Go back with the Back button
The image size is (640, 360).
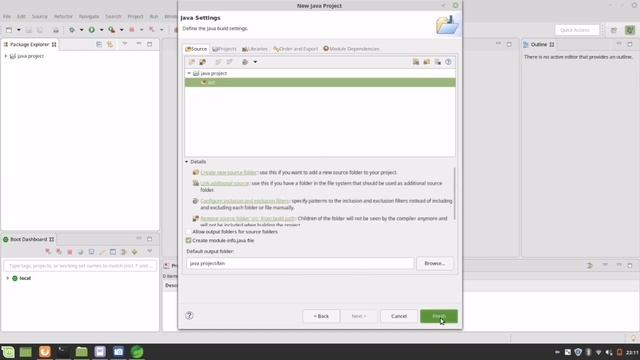[321, 316]
